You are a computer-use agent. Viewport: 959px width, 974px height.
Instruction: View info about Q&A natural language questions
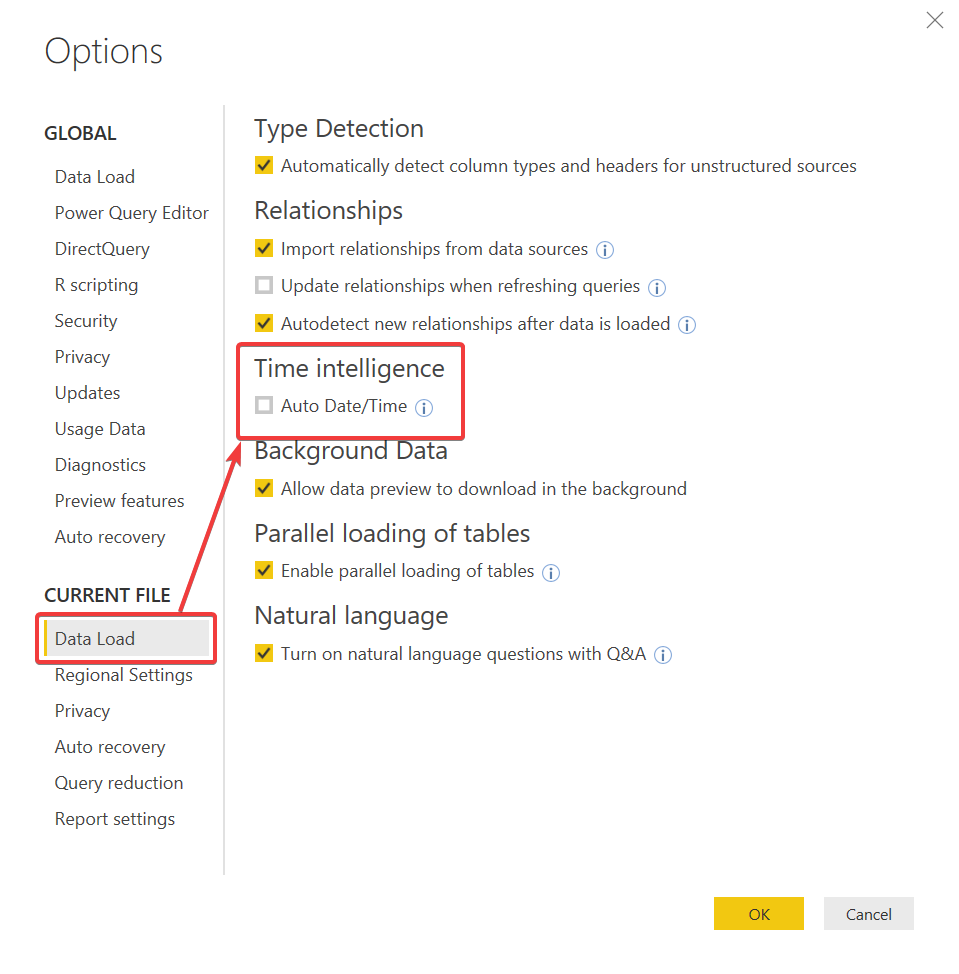[663, 654]
